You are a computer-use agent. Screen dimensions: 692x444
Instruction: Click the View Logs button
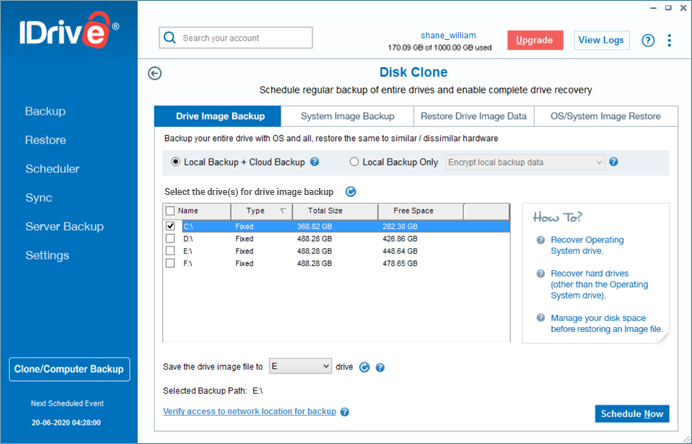pyautogui.click(x=602, y=40)
